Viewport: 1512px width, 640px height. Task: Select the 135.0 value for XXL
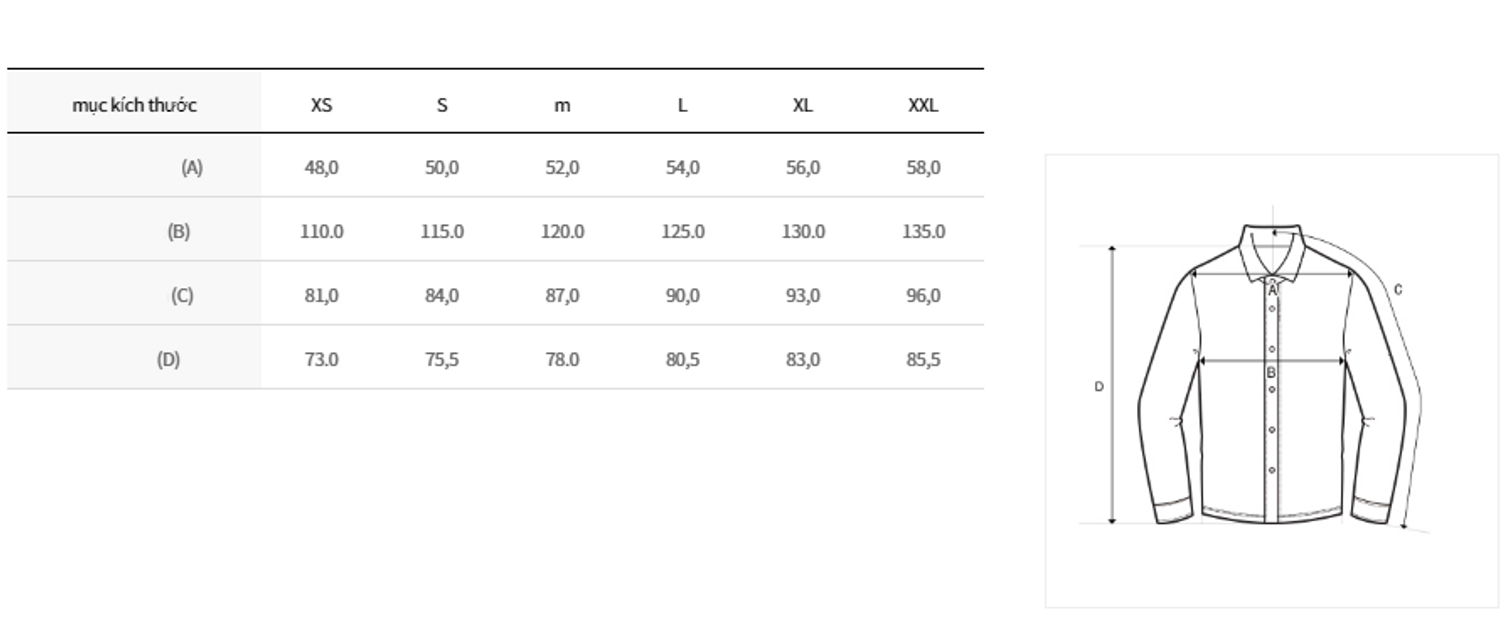923,231
